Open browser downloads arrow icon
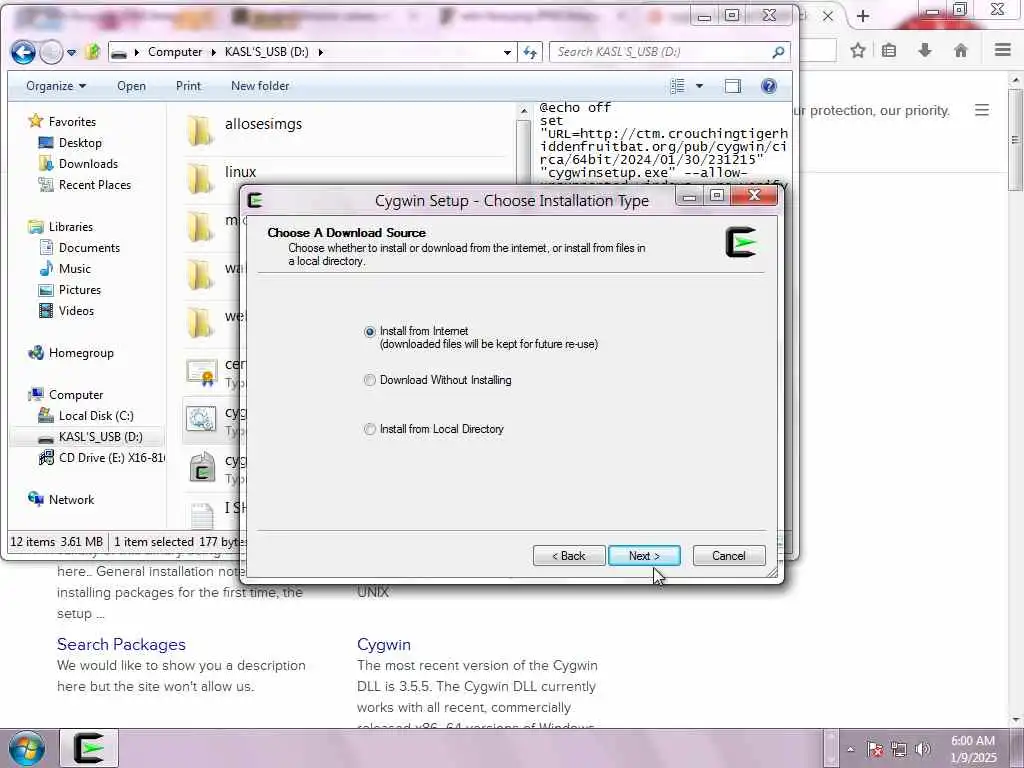 point(925,50)
